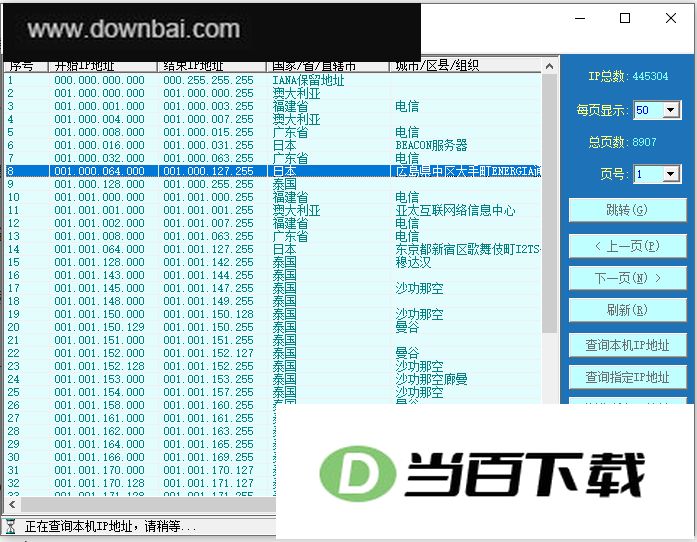697x542 pixels.
Task: Select start IP 001.001.151.000
Action: pos(99,340)
